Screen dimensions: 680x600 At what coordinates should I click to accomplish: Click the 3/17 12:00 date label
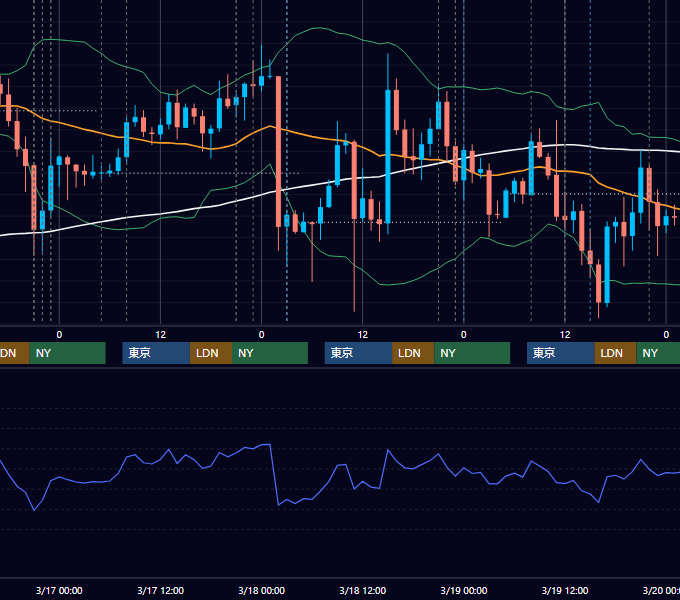pos(160,590)
